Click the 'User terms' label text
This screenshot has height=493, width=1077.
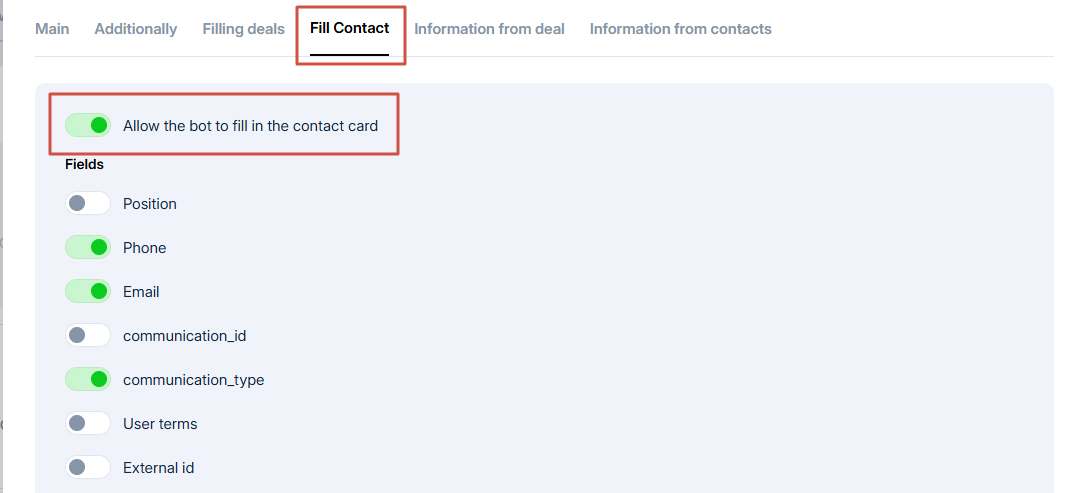(x=160, y=424)
